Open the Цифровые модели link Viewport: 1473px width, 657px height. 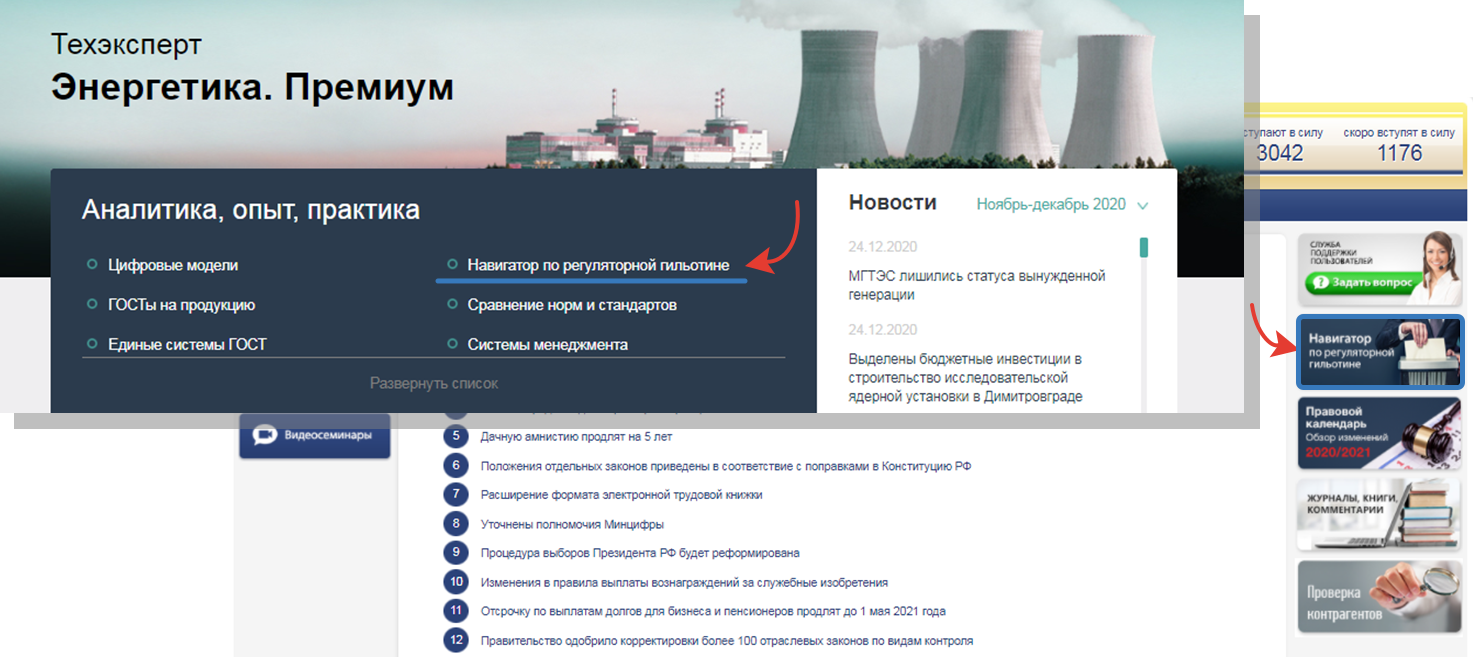pyautogui.click(x=173, y=265)
